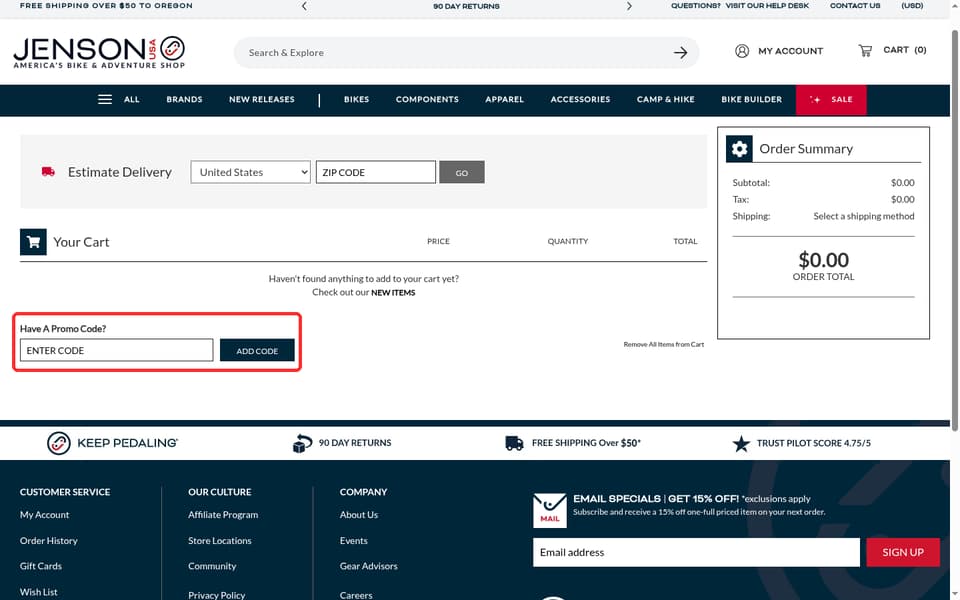The width and height of the screenshot is (960, 600).
Task: Focus the Search & Explore field
Action: pyautogui.click(x=456, y=53)
